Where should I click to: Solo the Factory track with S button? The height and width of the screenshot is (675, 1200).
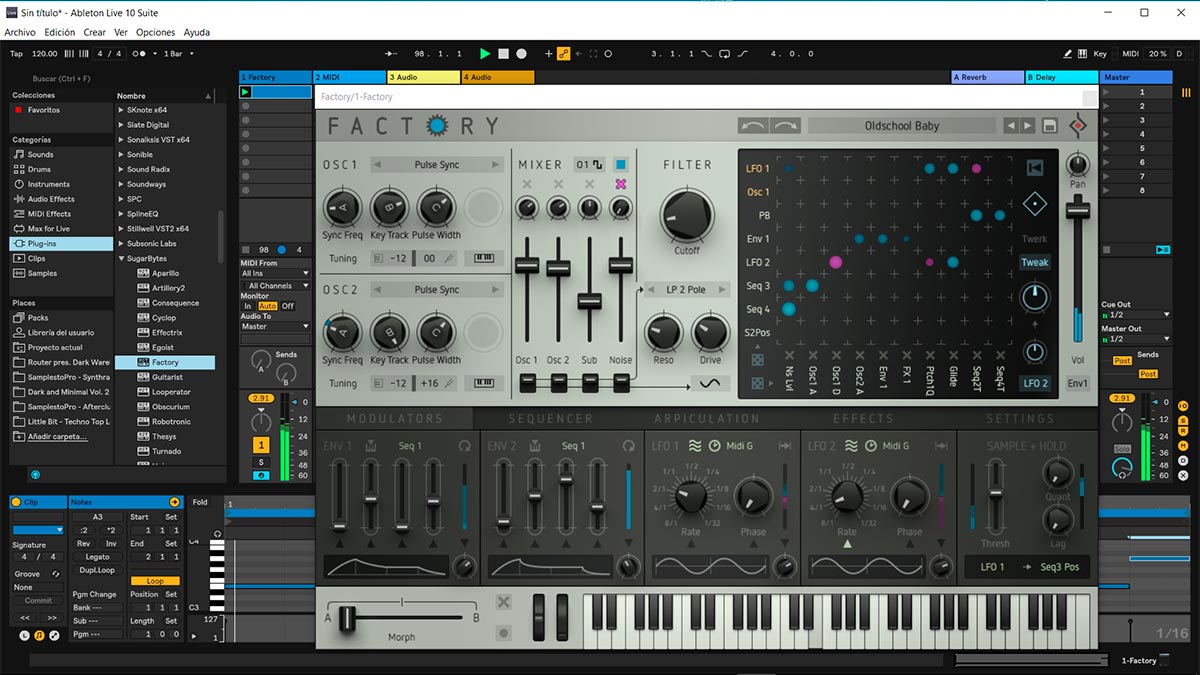(x=261, y=462)
